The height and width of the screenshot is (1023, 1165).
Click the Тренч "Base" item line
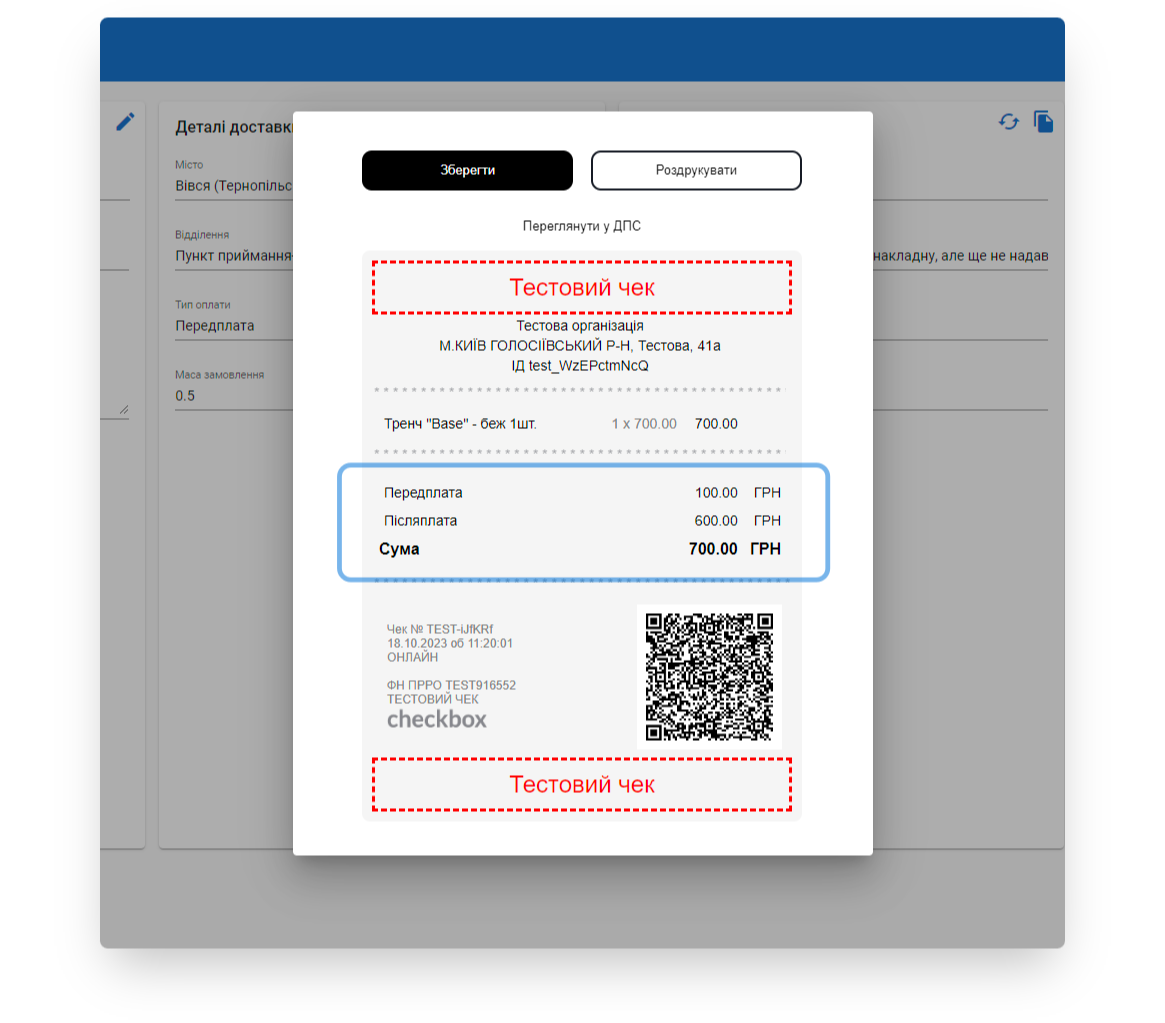560,424
